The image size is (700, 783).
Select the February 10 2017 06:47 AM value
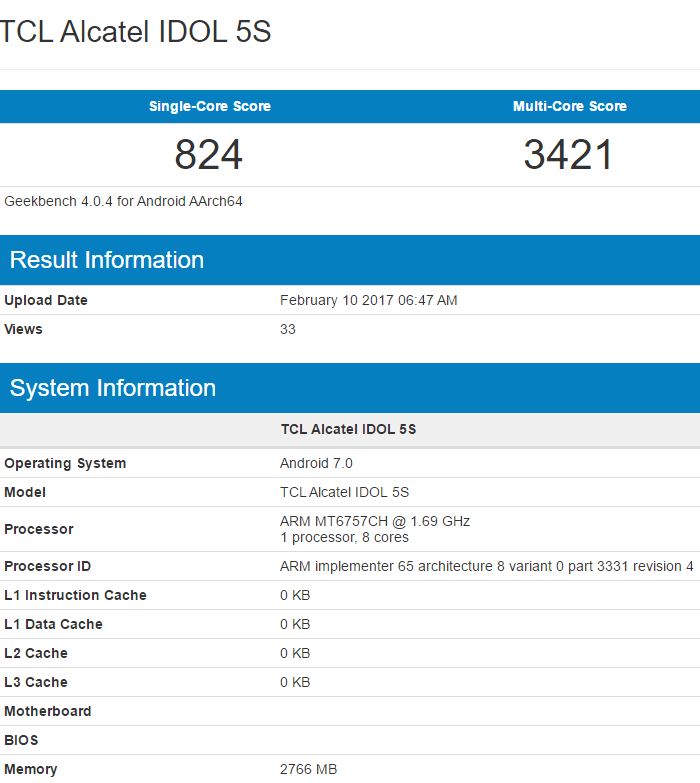(x=368, y=300)
